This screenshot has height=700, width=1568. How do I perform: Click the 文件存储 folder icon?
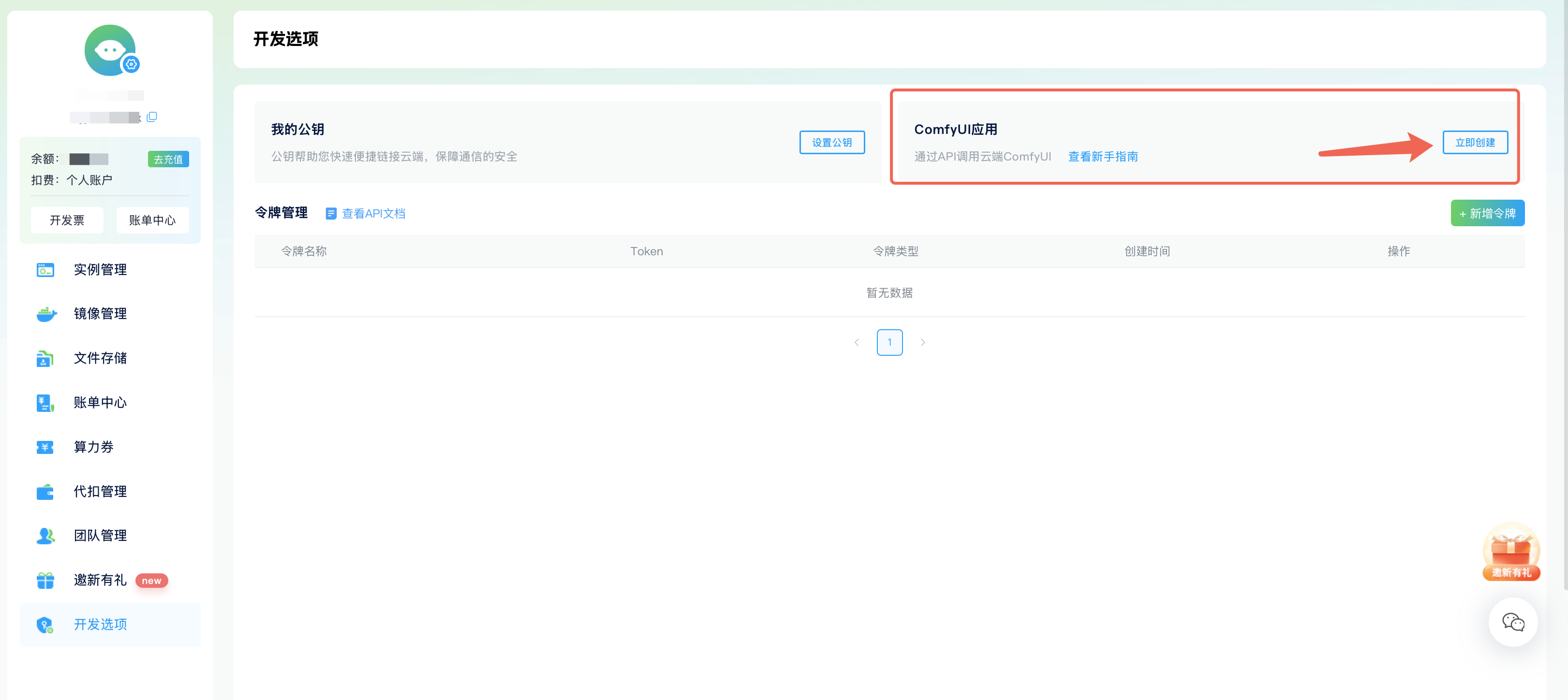(45, 358)
